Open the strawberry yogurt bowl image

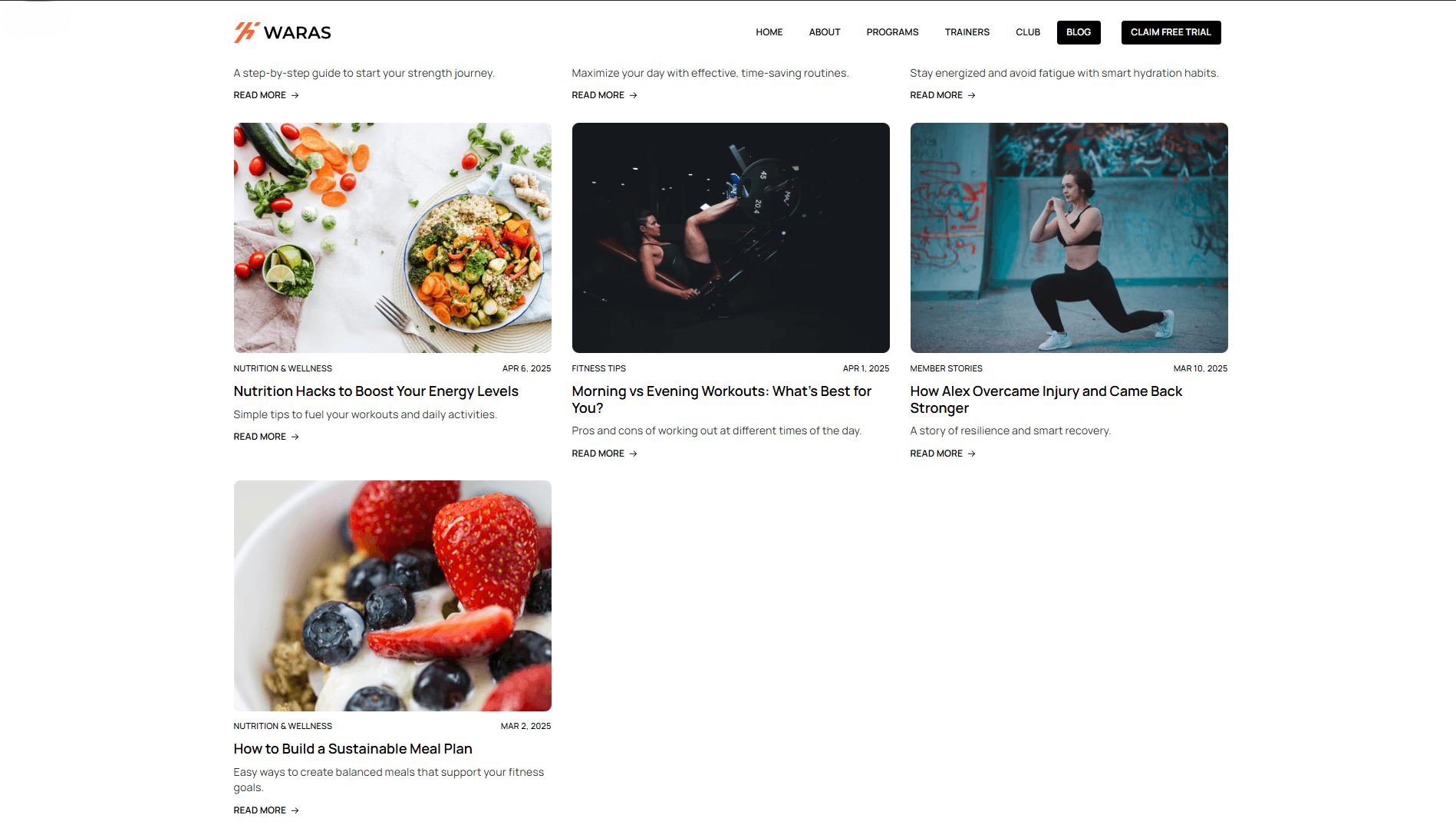click(392, 595)
